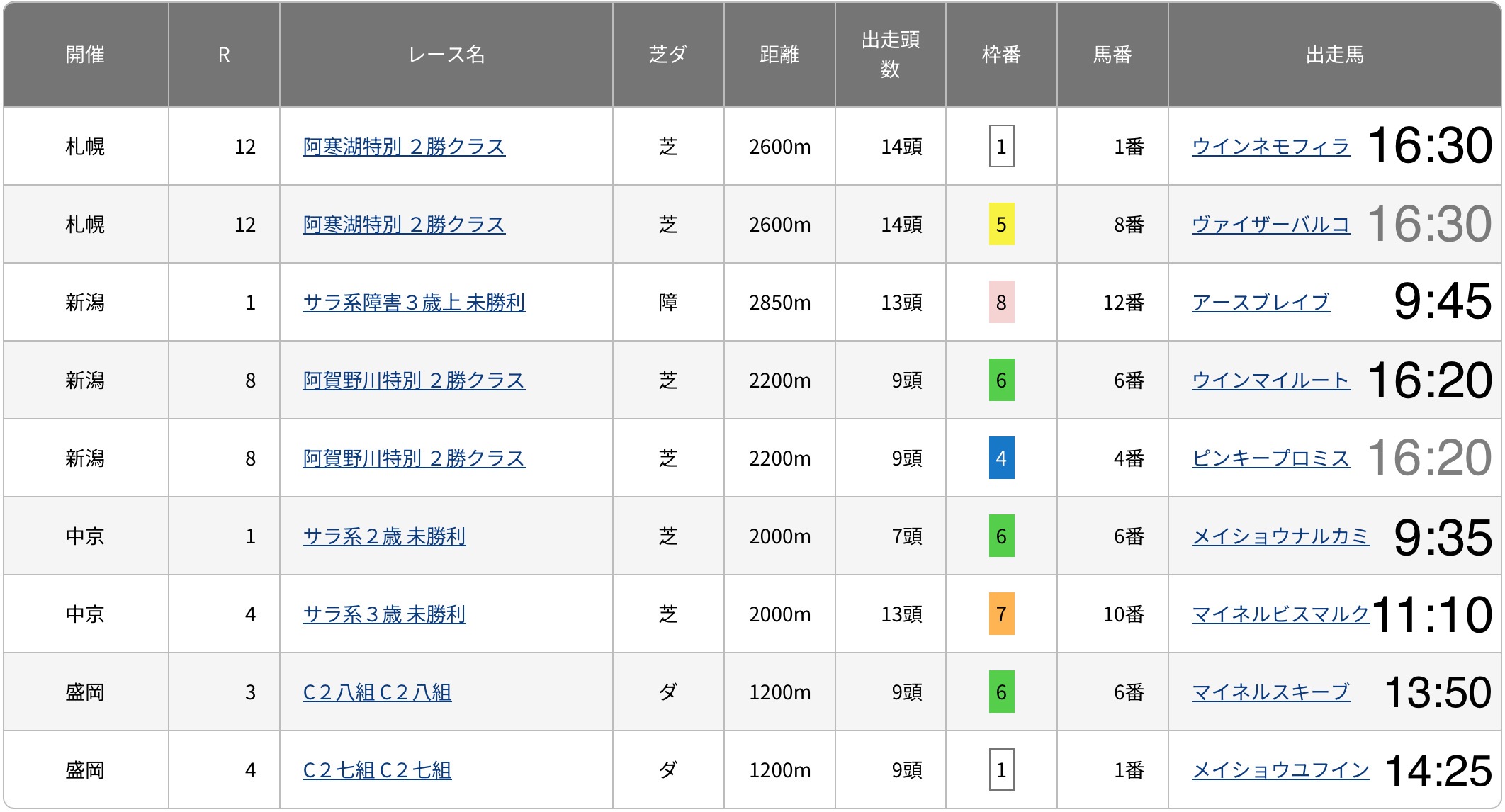The image size is (1505, 812).
Task: Open サラ系障害3歳上 未勝利 race link
Action: pos(414,303)
